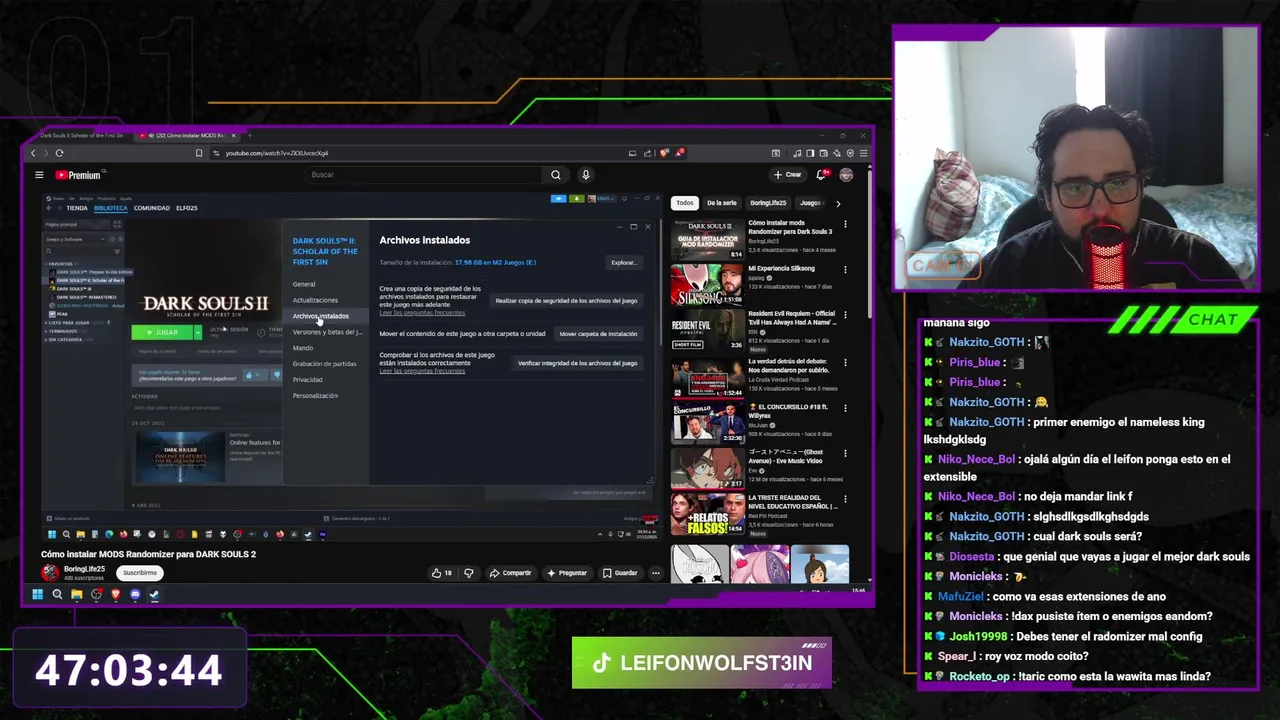The height and width of the screenshot is (720, 1280).
Task: Click Realizar copia de seguridad button
Action: tap(566, 300)
